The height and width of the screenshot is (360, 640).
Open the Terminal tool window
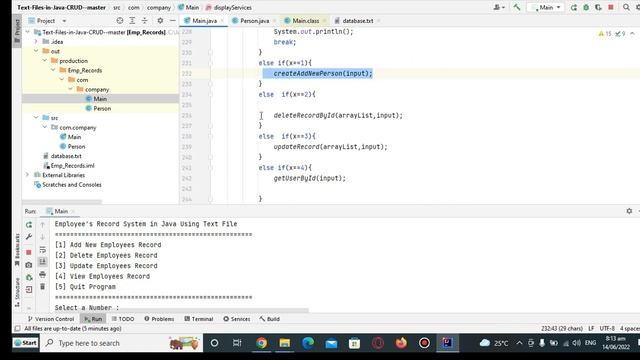click(199, 319)
